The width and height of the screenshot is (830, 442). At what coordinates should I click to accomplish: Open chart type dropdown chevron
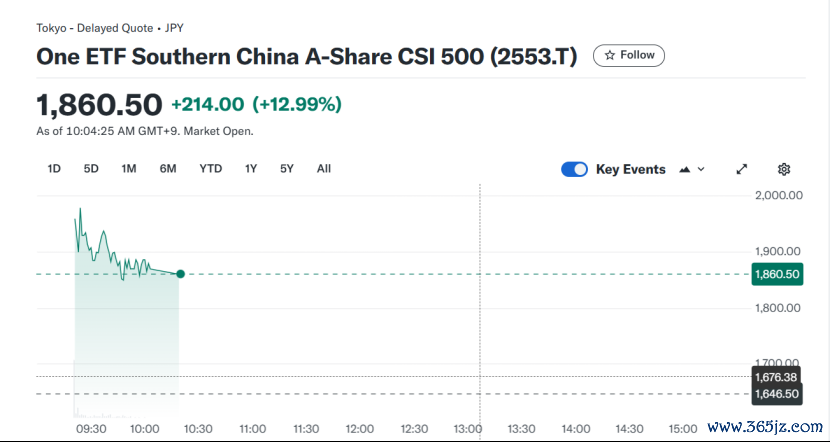(701, 169)
